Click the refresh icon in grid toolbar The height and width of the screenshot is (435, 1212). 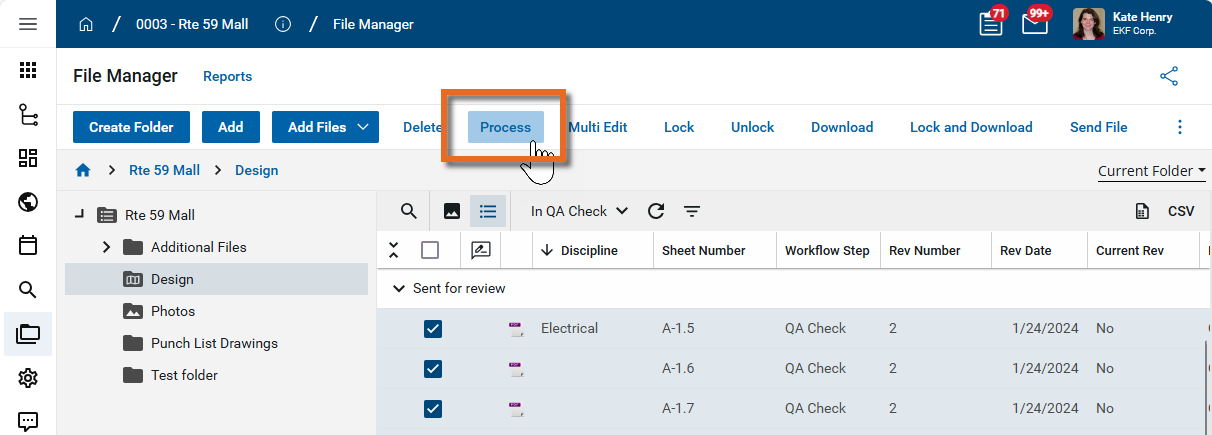pyautogui.click(x=656, y=211)
